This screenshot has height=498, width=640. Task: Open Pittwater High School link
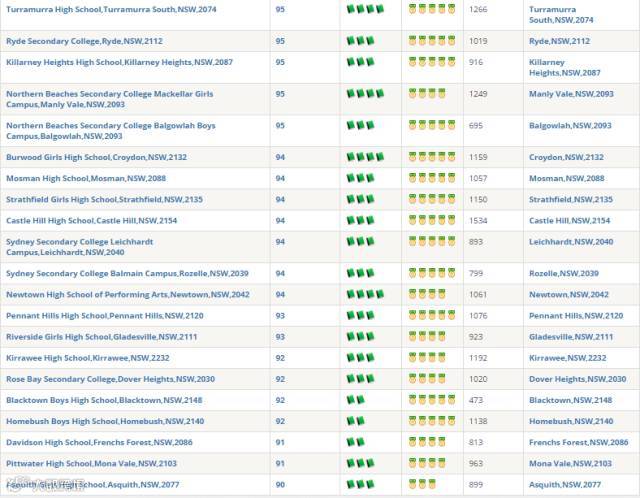(x=91, y=464)
